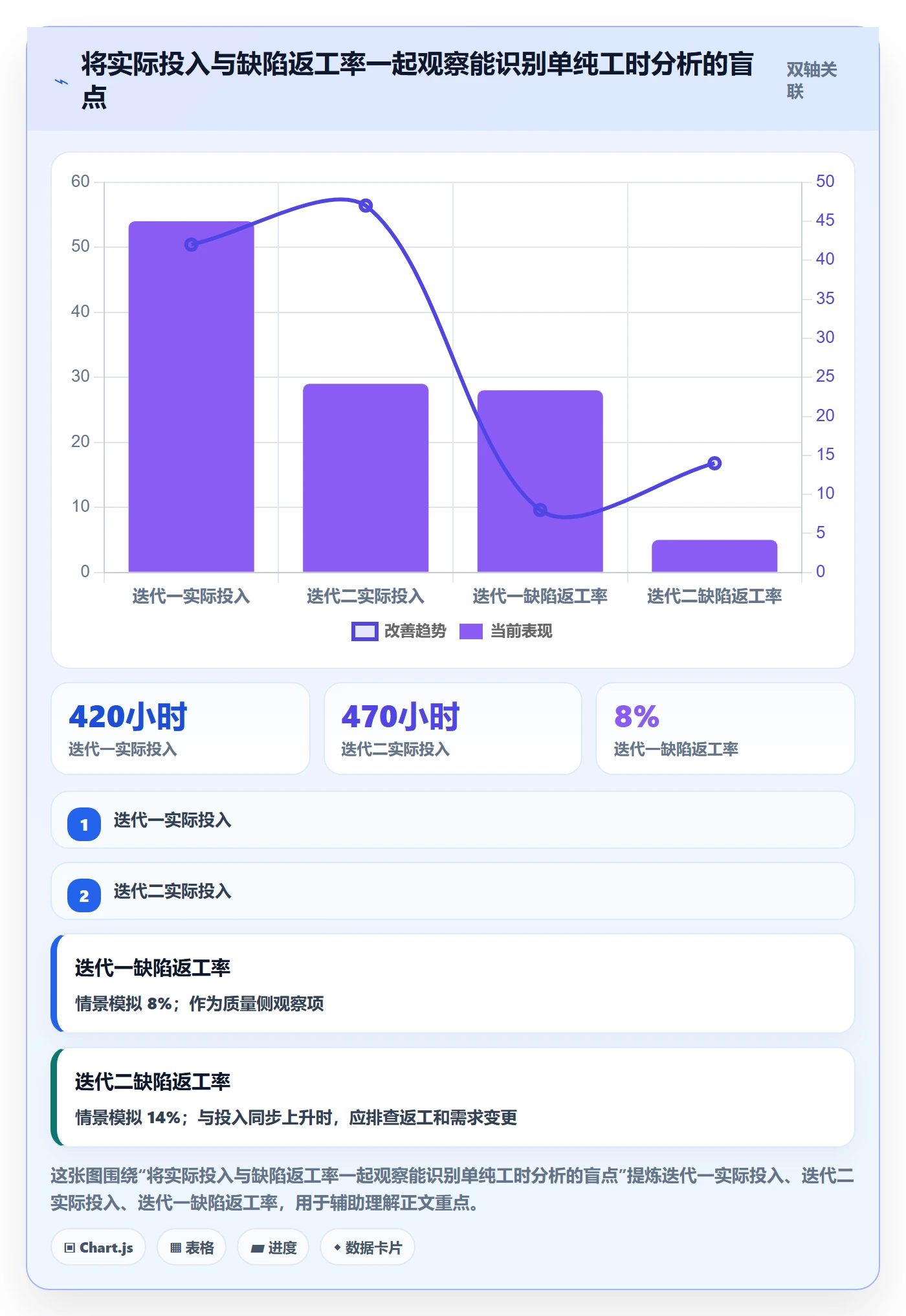Click the purple bar above 迭代二实际投入
Viewport: 906px width, 1316px height.
pos(366,478)
